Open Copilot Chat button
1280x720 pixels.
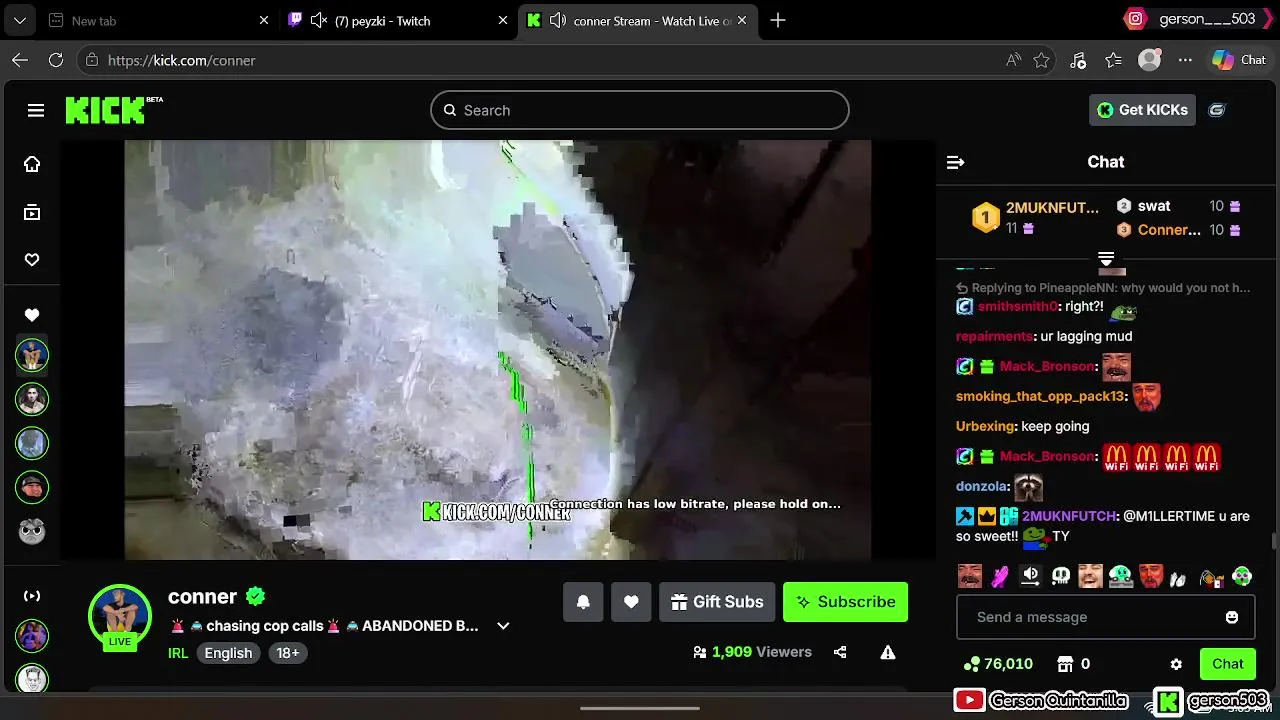coord(1240,60)
